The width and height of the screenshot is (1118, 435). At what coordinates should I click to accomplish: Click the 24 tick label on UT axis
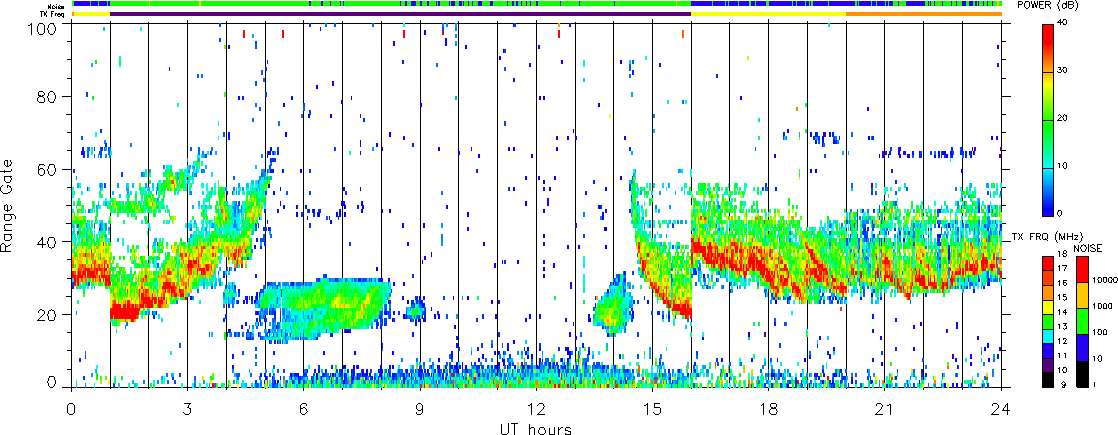(1001, 409)
